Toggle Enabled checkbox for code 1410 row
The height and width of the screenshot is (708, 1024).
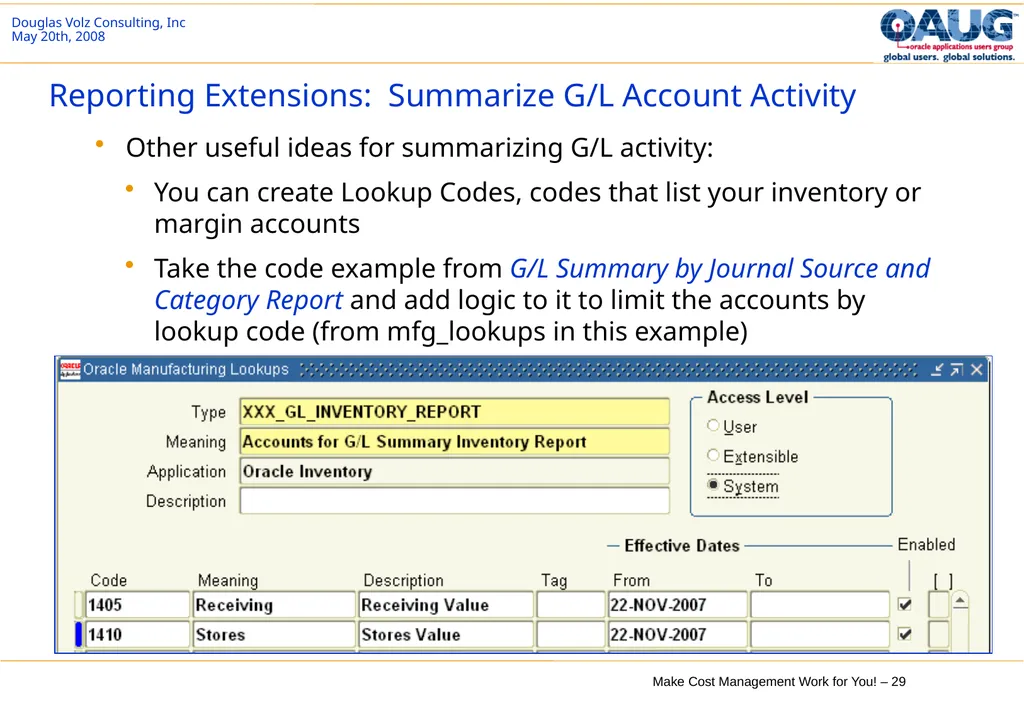pos(904,634)
